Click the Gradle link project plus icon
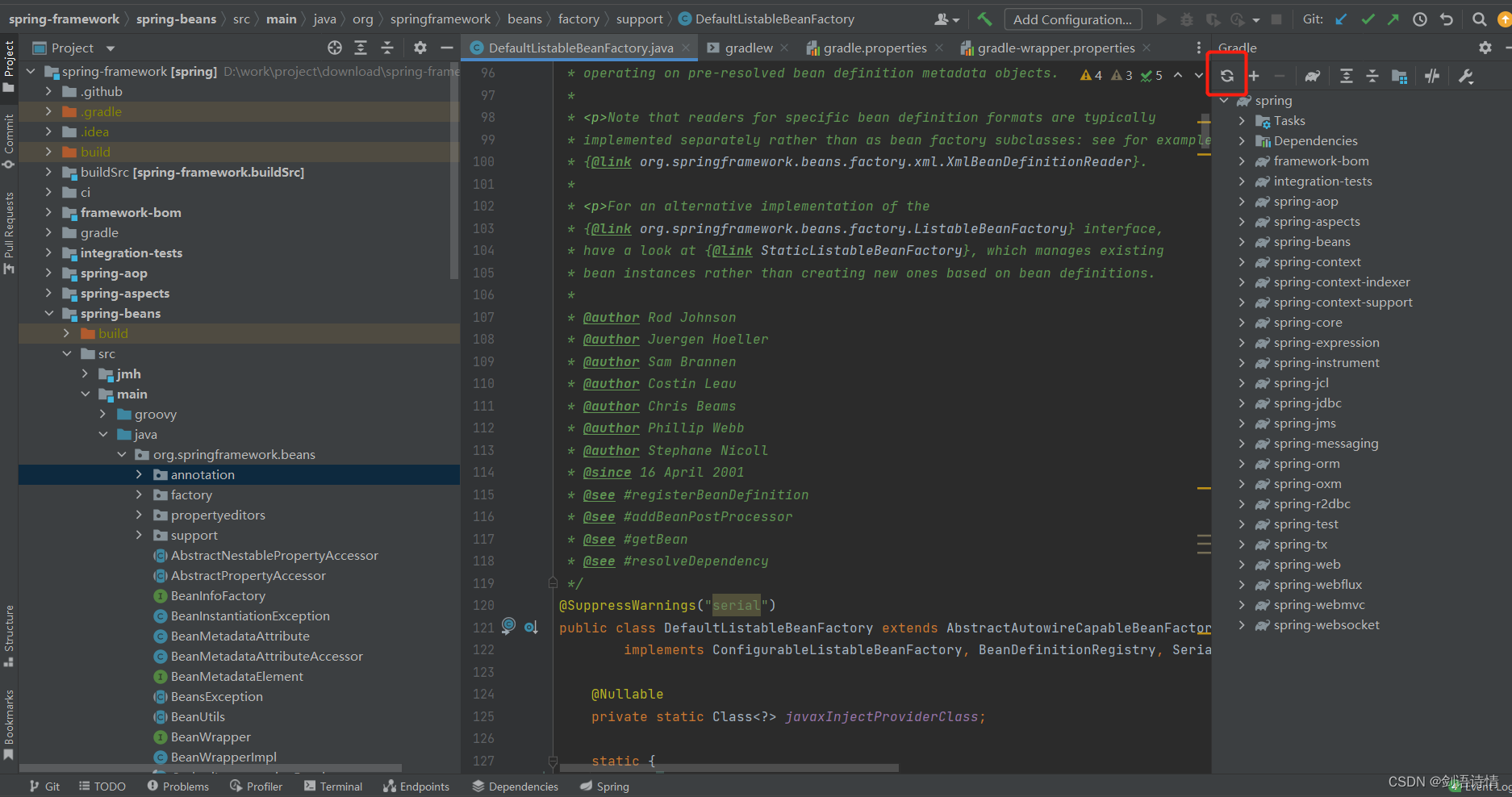Screen dimensions: 1512x797 point(1254,76)
